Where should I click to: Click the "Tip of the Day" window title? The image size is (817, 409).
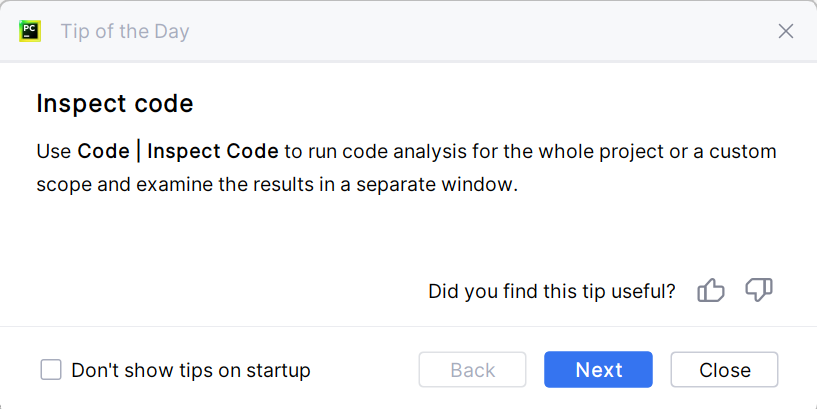125,31
